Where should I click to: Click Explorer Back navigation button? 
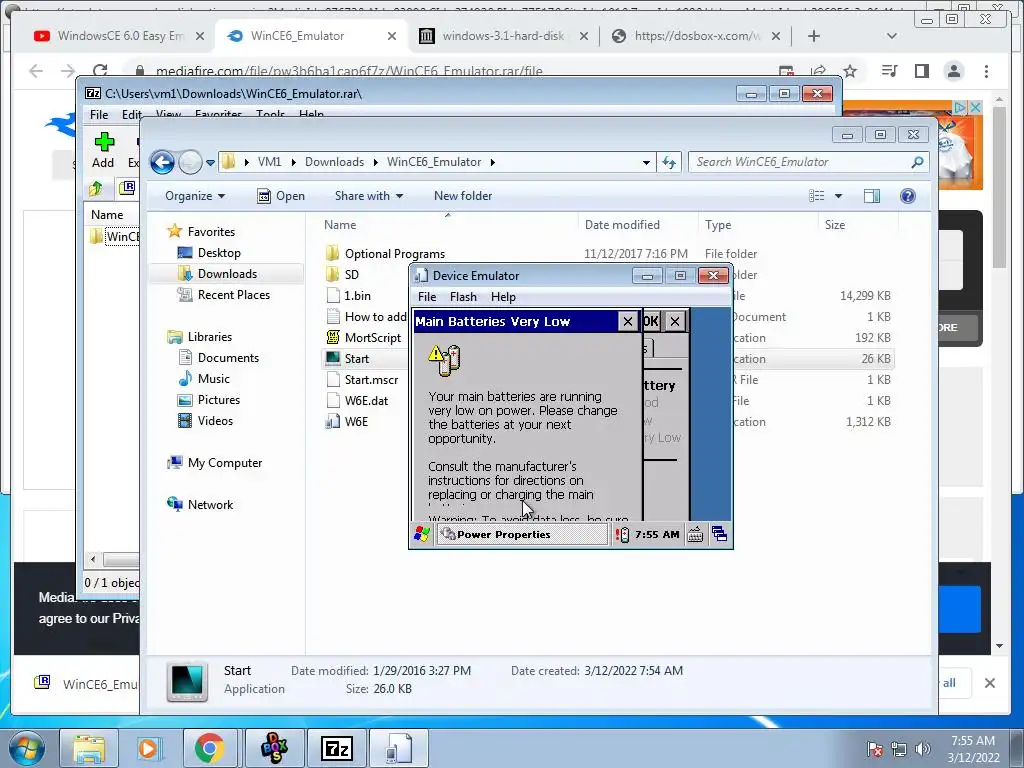pos(163,162)
